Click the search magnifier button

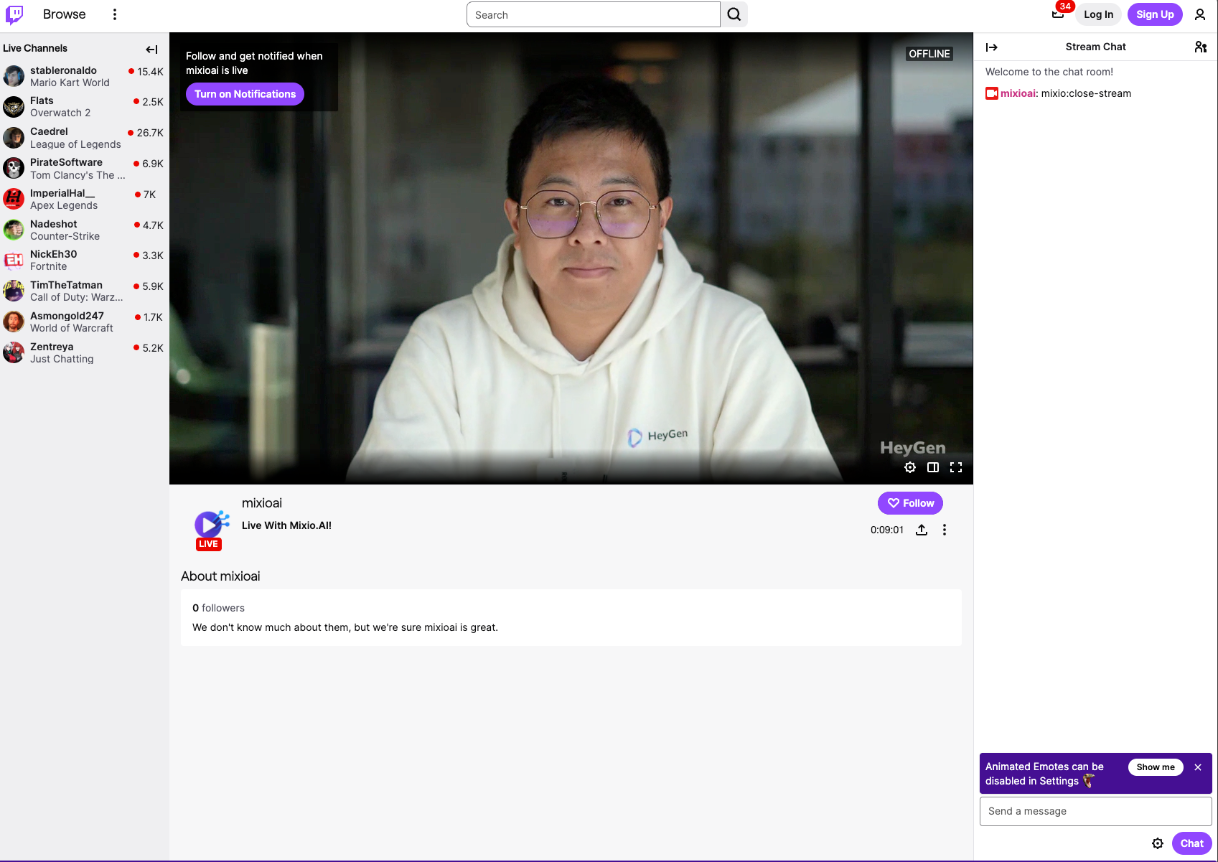point(734,15)
